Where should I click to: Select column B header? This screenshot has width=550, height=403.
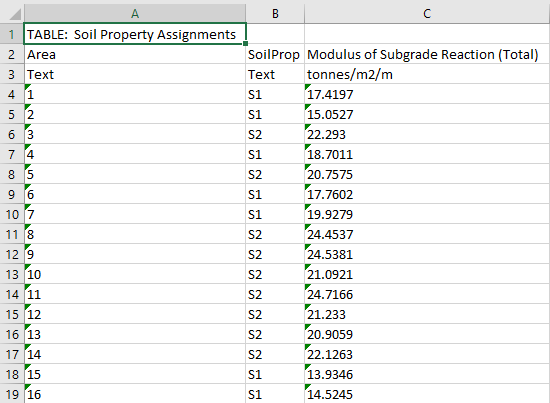(275, 14)
